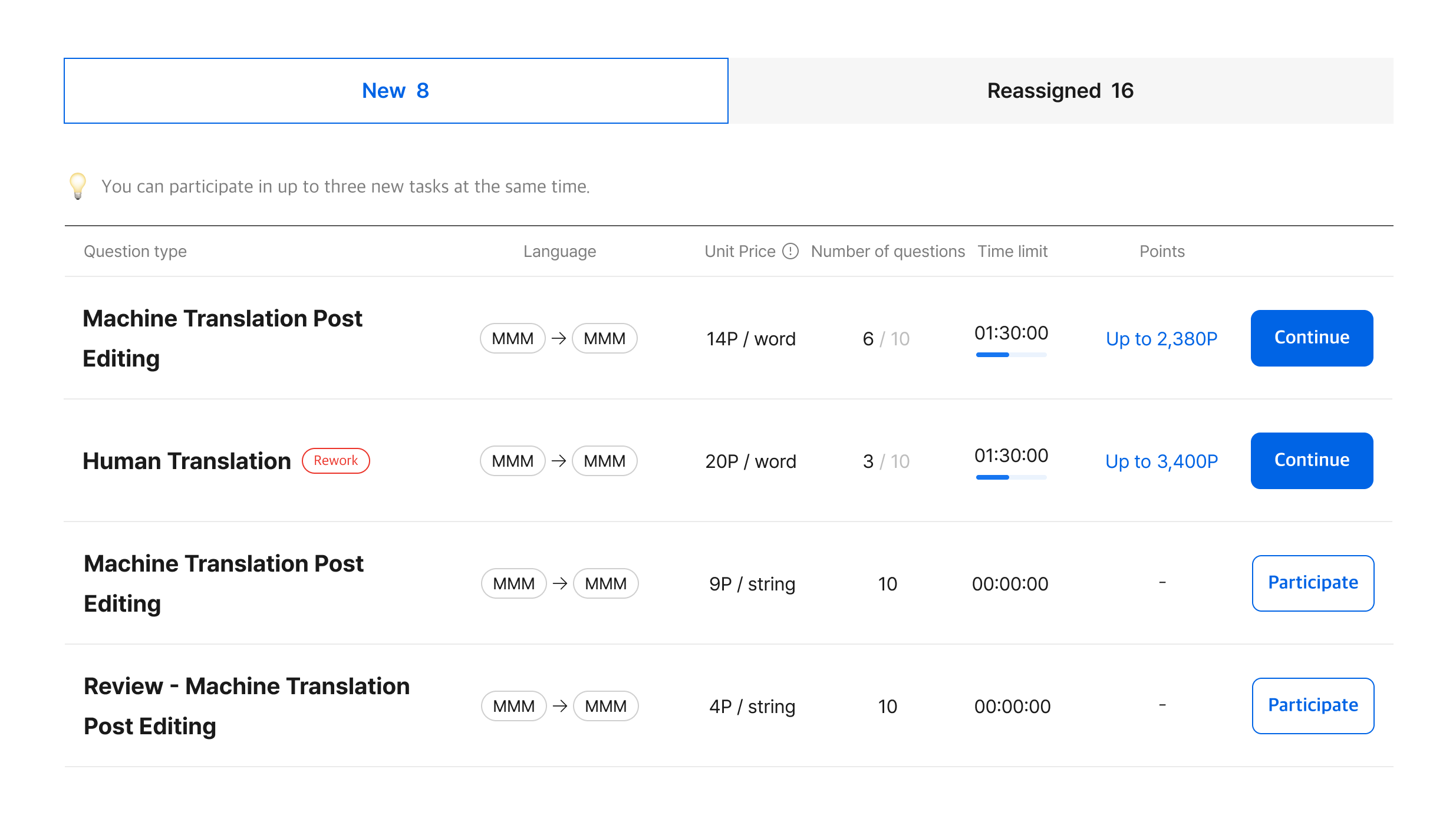Click the 01:30:00 time in the Human Translation row

click(1011, 455)
